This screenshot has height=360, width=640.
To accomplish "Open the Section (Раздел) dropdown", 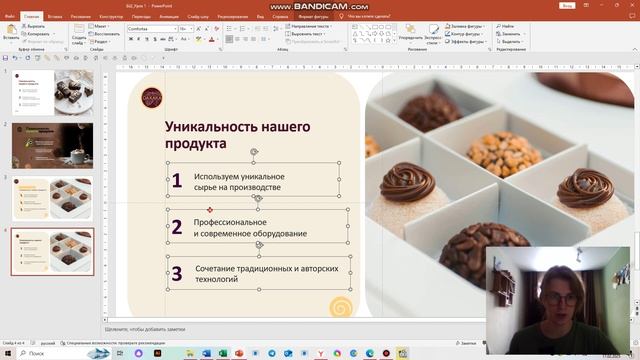I will click(x=100, y=42).
